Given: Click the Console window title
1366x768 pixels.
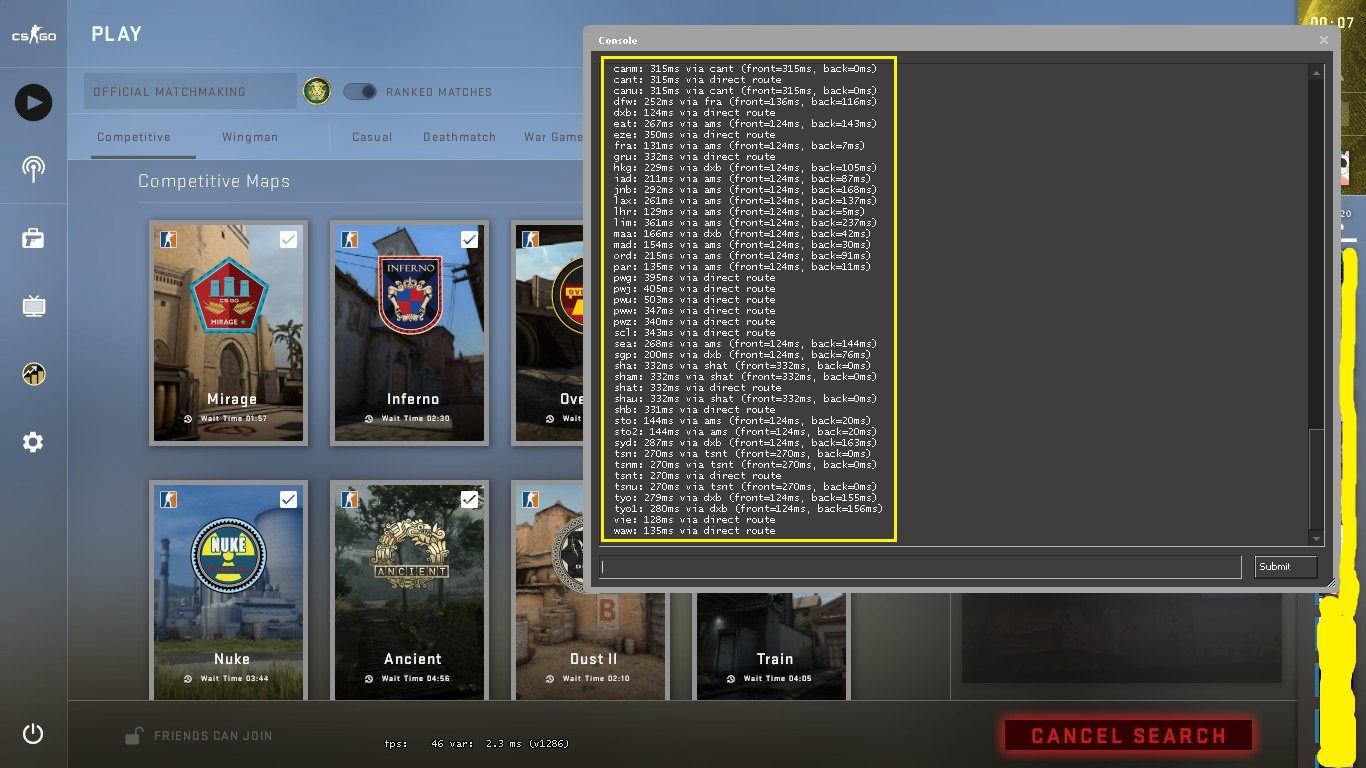Looking at the screenshot, I should 617,40.
